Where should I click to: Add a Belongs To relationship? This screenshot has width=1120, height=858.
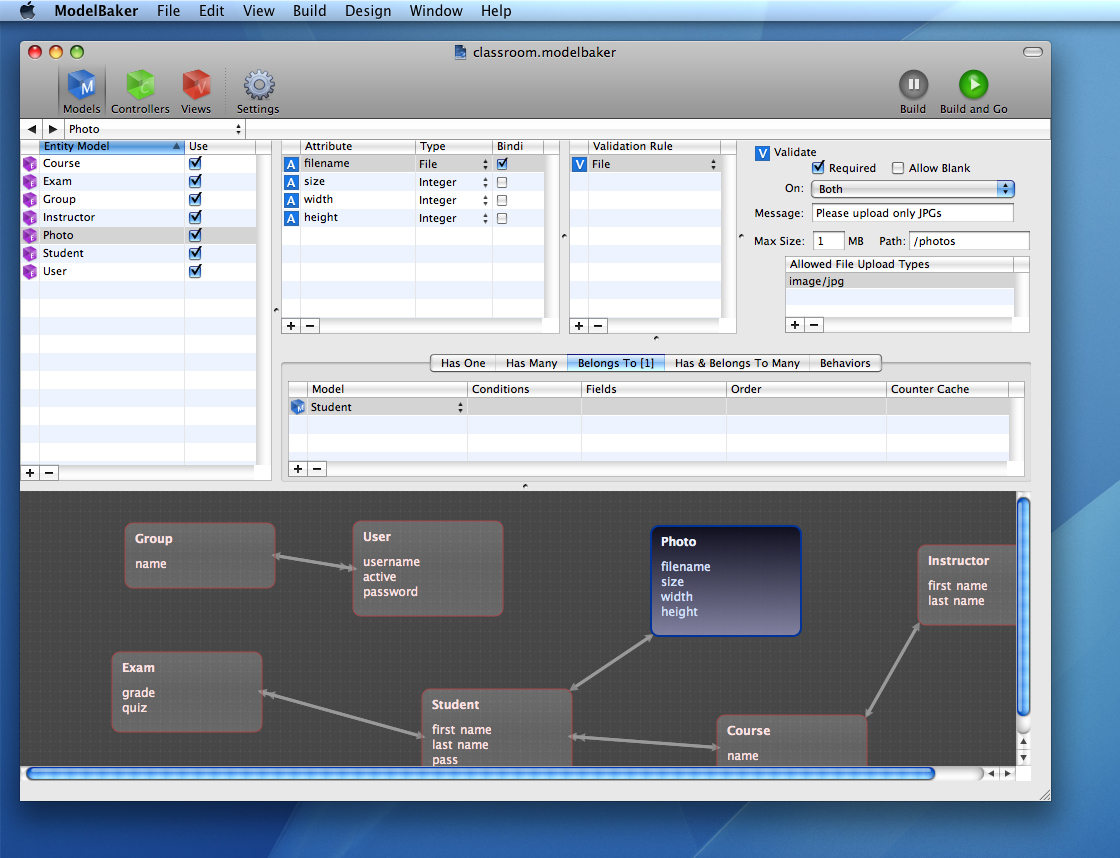(x=298, y=469)
